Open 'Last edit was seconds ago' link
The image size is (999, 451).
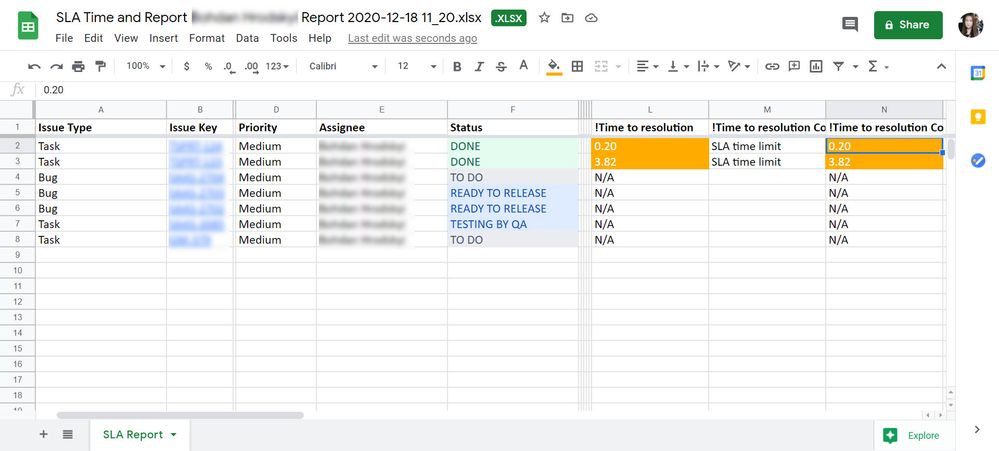(412, 38)
